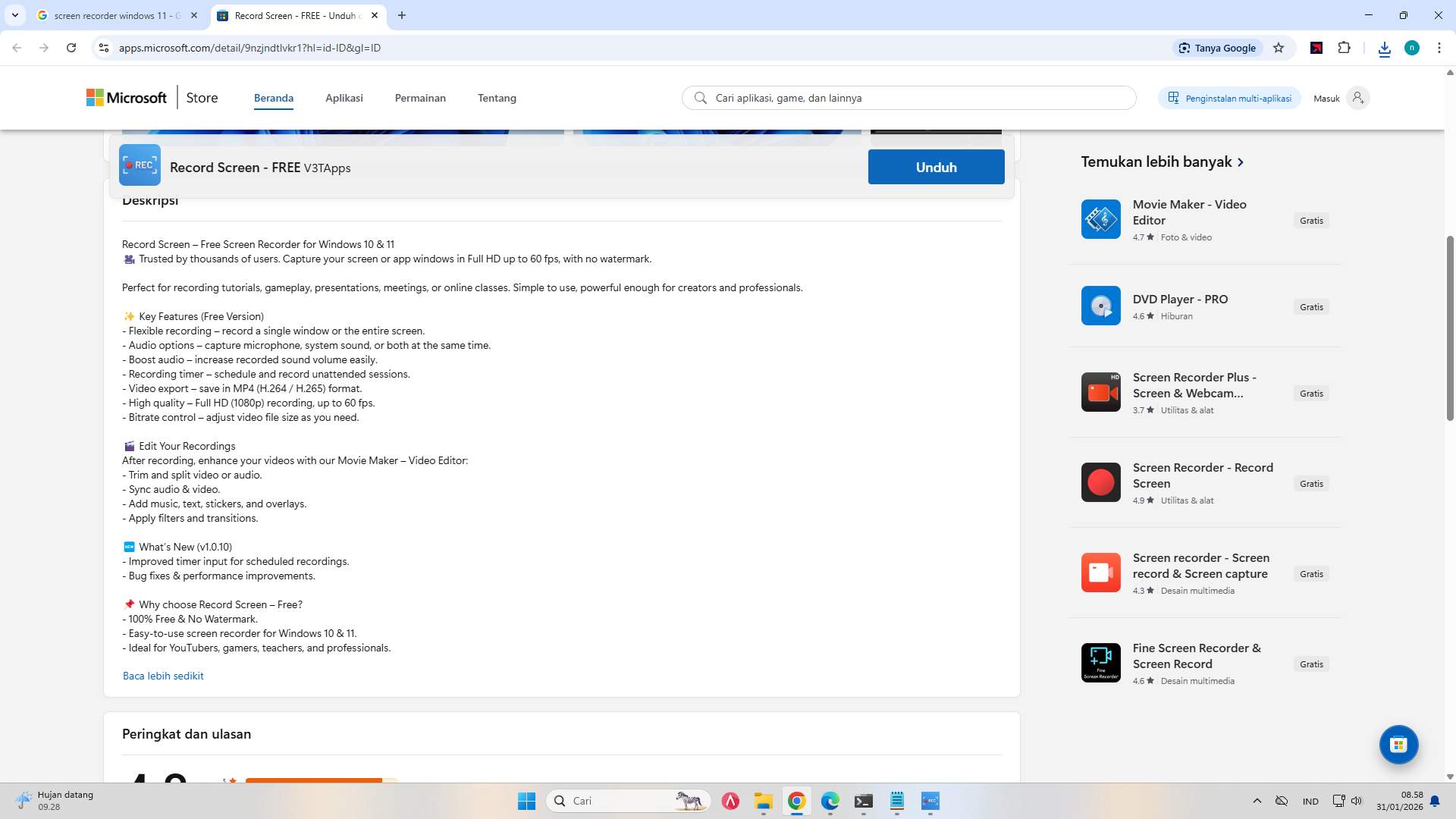Expand Temukan lebih banyak with the chevron
The width and height of the screenshot is (1456, 819).
(1241, 162)
